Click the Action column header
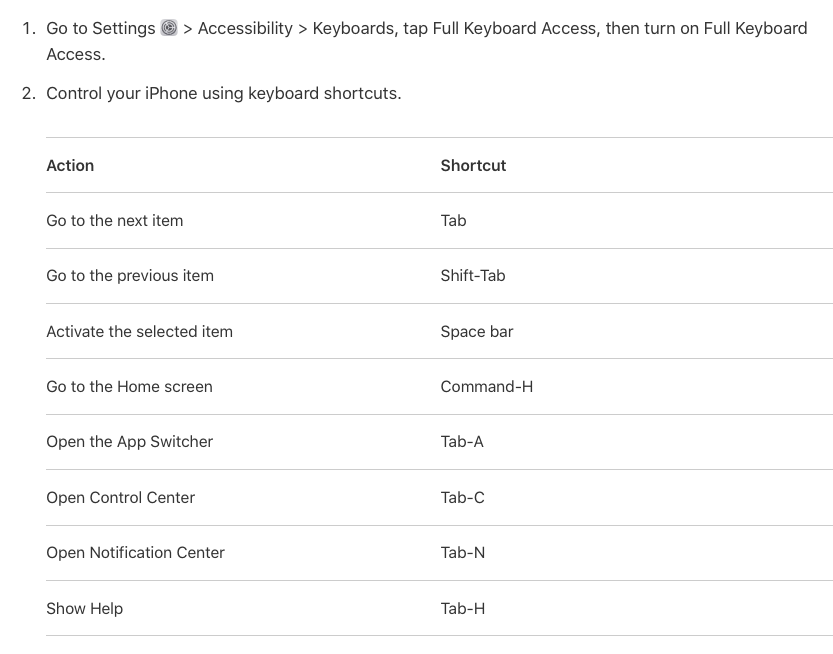This screenshot has width=833, height=654. click(70, 165)
